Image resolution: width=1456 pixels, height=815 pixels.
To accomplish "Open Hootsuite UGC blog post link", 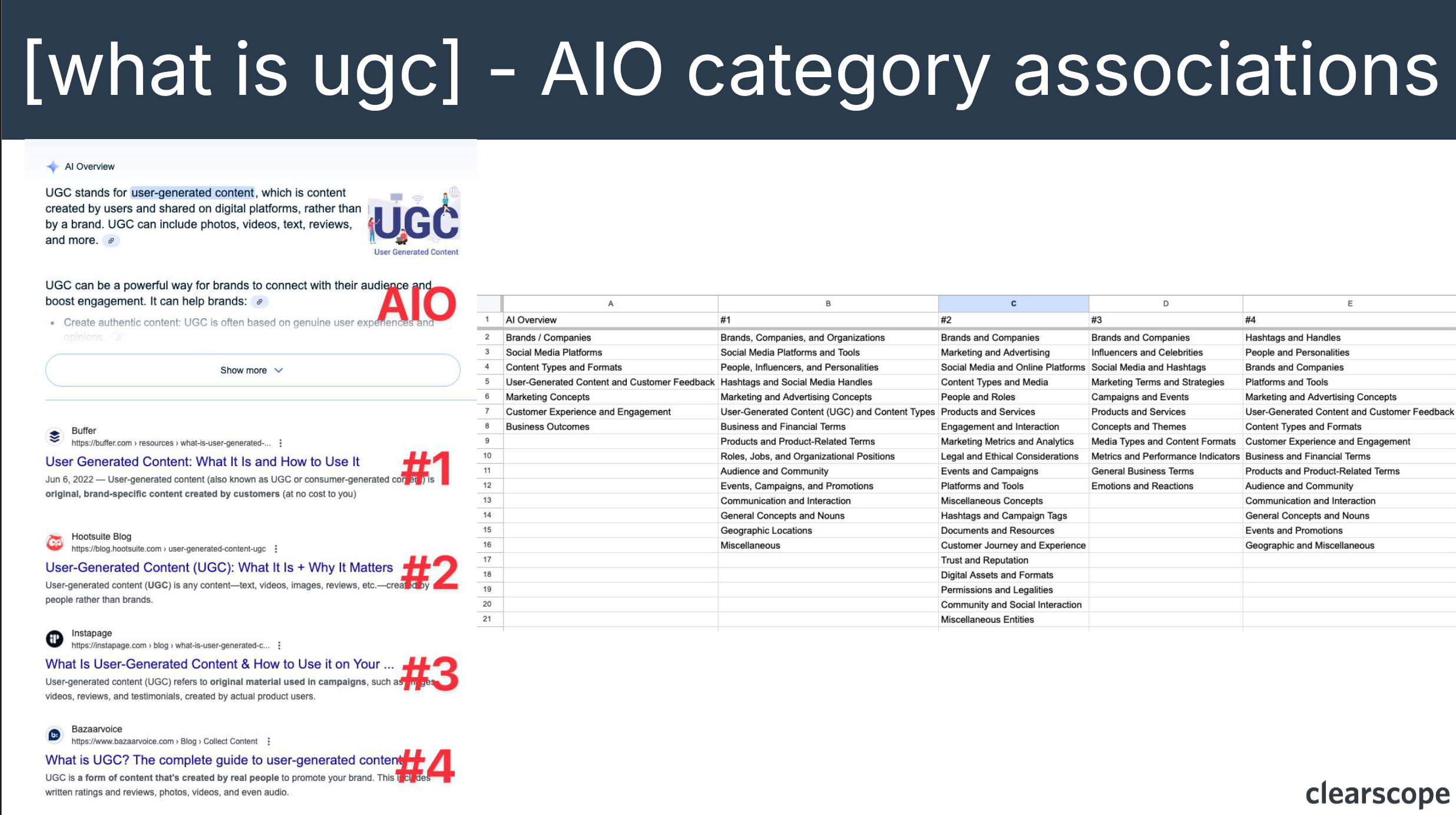I will click(219, 567).
